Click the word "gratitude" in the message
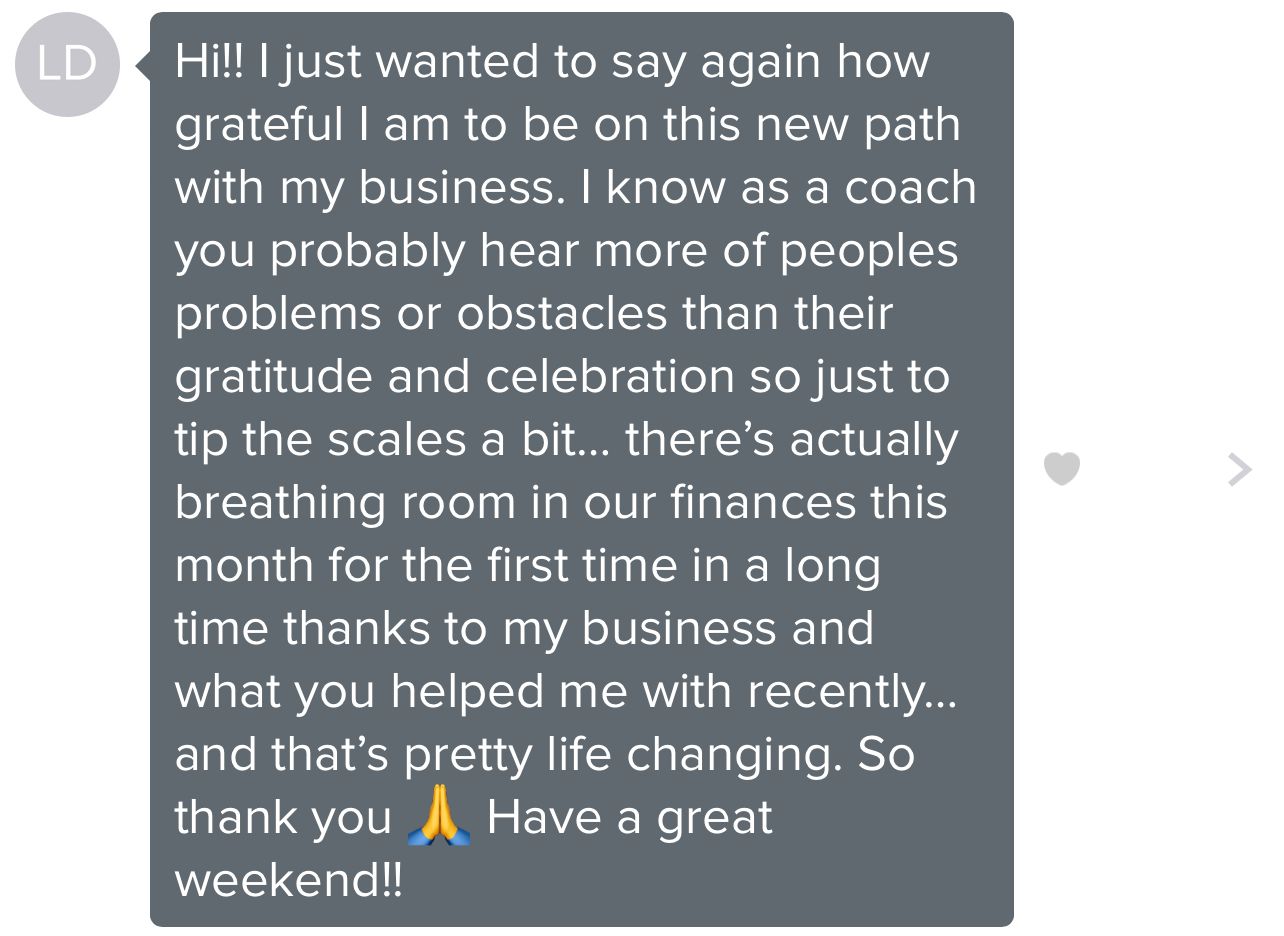Image resolution: width=1284 pixels, height=936 pixels. pyautogui.click(x=274, y=378)
